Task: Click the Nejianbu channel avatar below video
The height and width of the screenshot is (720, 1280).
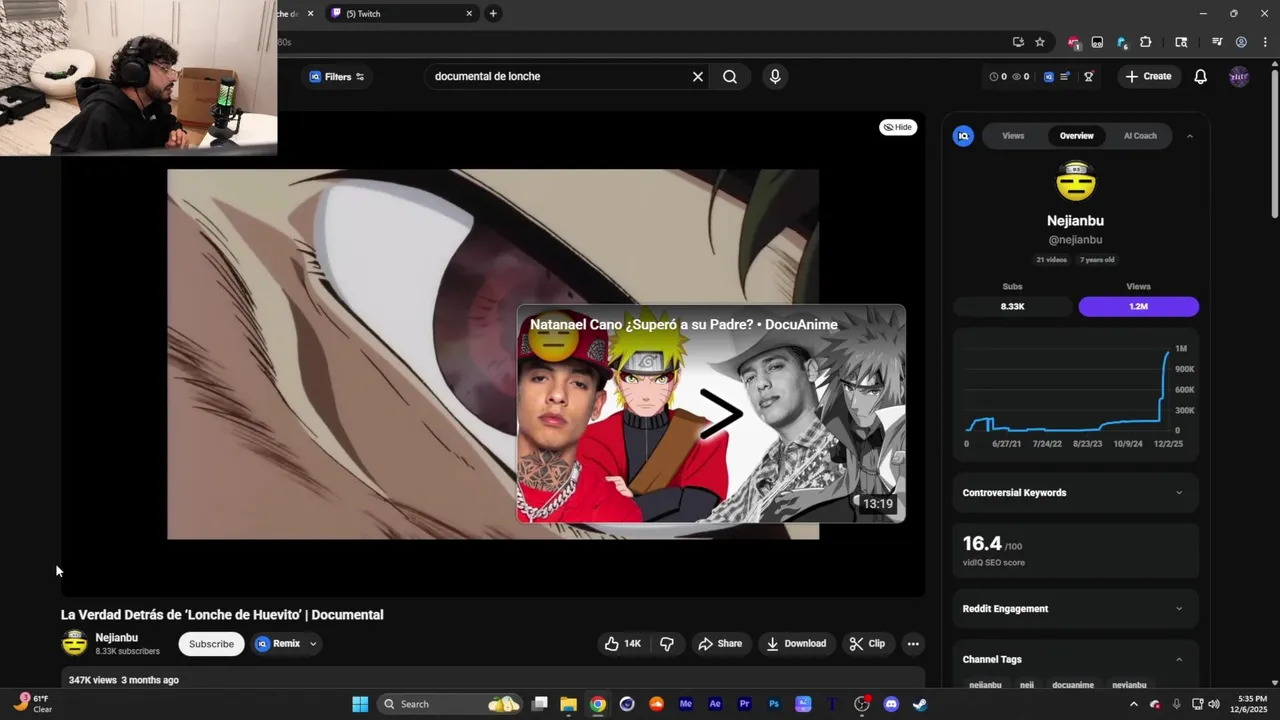Action: click(x=75, y=644)
